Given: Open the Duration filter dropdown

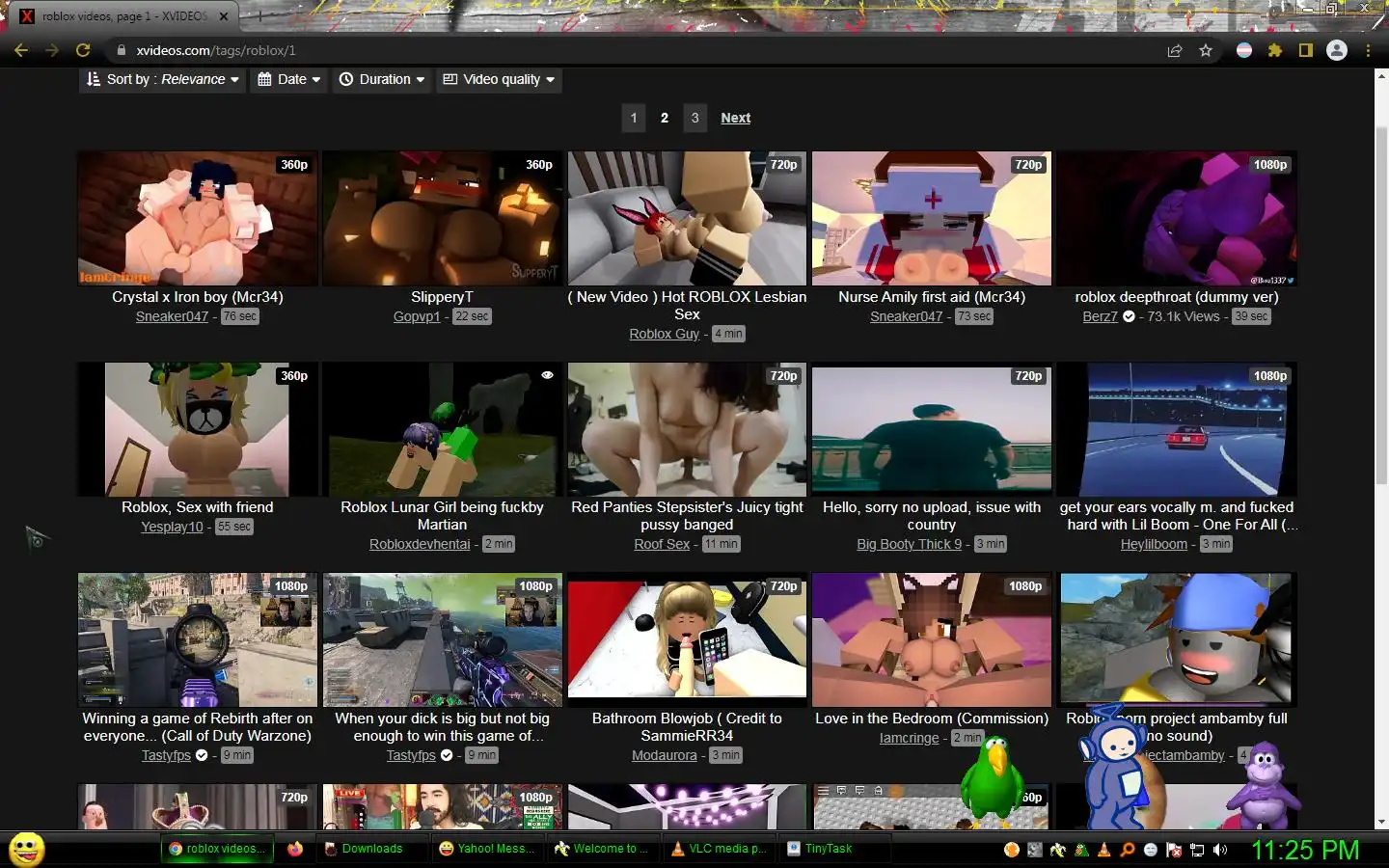Looking at the screenshot, I should tap(382, 79).
